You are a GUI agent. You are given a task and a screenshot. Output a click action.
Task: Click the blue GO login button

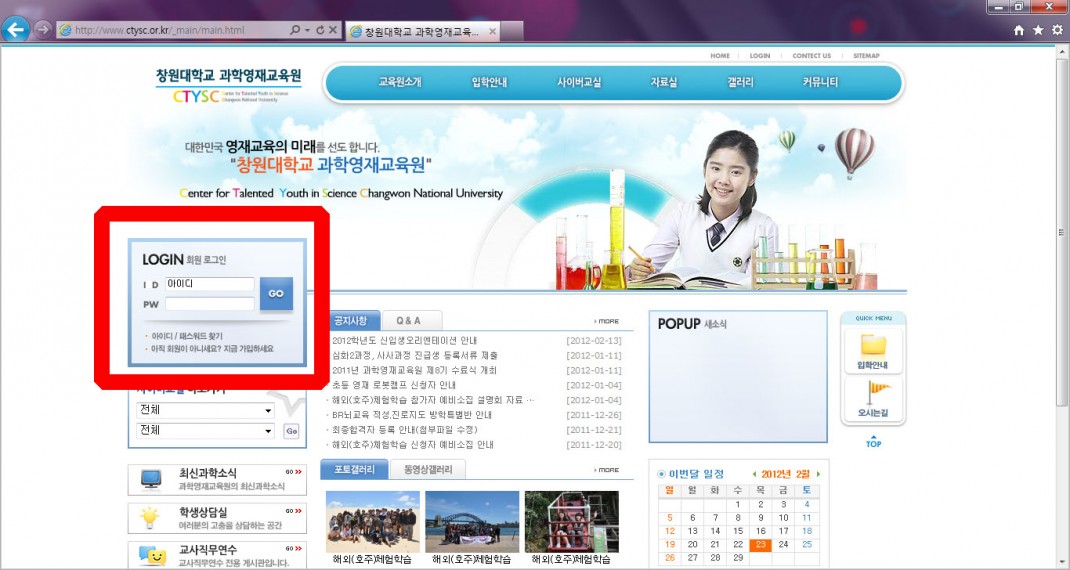point(276,294)
